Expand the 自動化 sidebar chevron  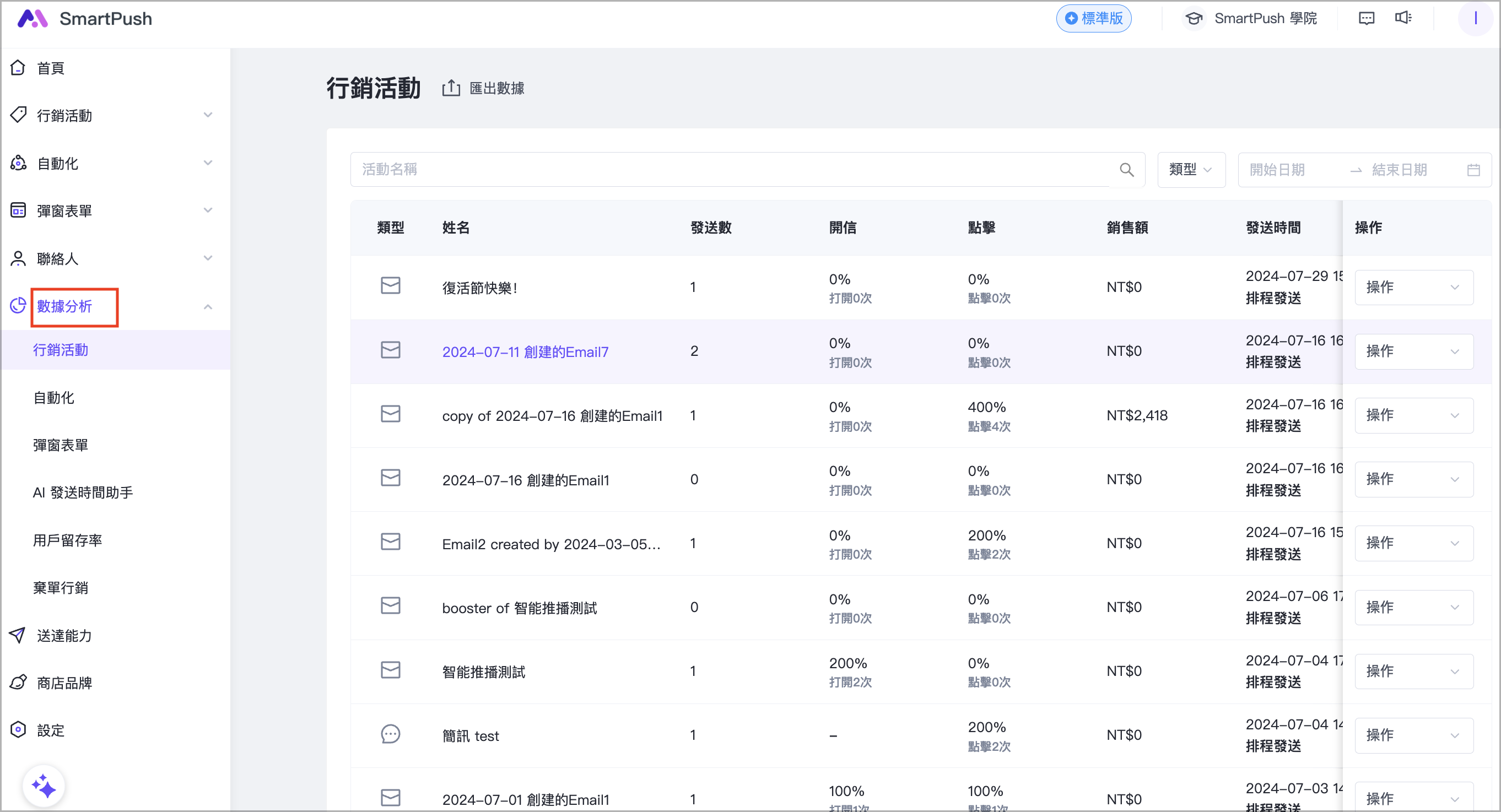[x=208, y=163]
